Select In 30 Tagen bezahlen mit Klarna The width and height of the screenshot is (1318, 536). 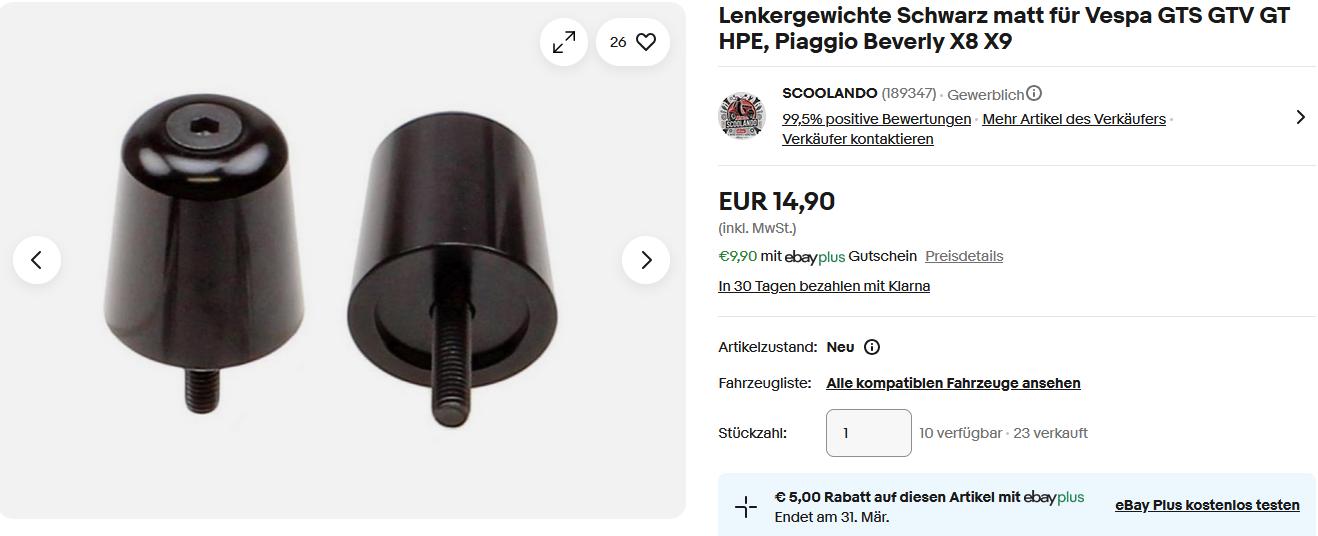click(824, 286)
